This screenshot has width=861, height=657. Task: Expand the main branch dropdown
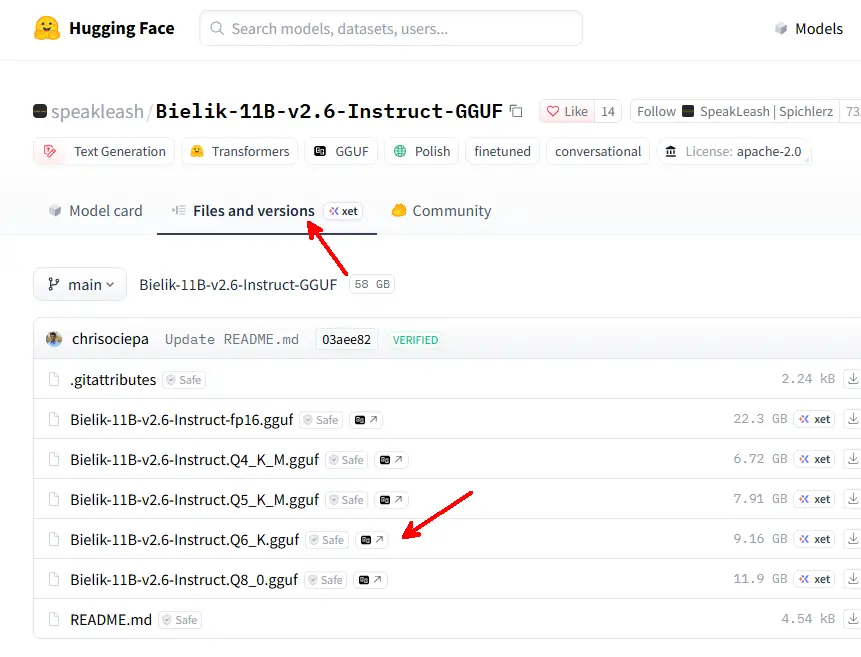click(80, 285)
